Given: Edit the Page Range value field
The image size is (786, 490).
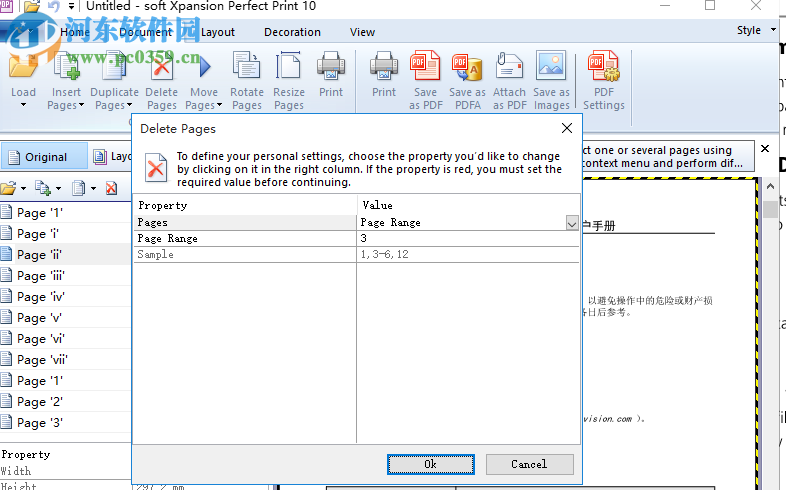Looking at the screenshot, I should pos(468,238).
